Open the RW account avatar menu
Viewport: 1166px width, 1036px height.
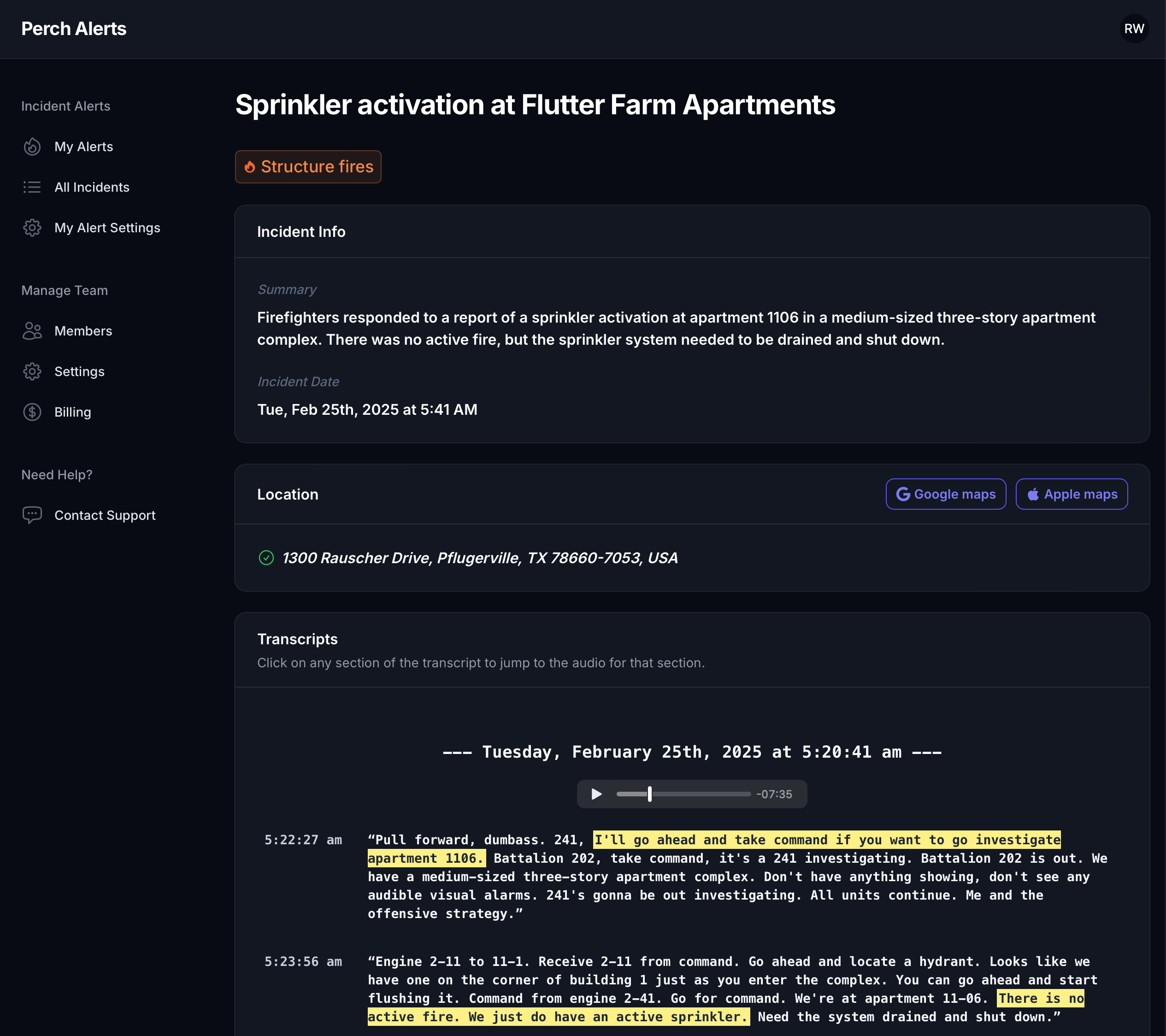tap(1135, 28)
